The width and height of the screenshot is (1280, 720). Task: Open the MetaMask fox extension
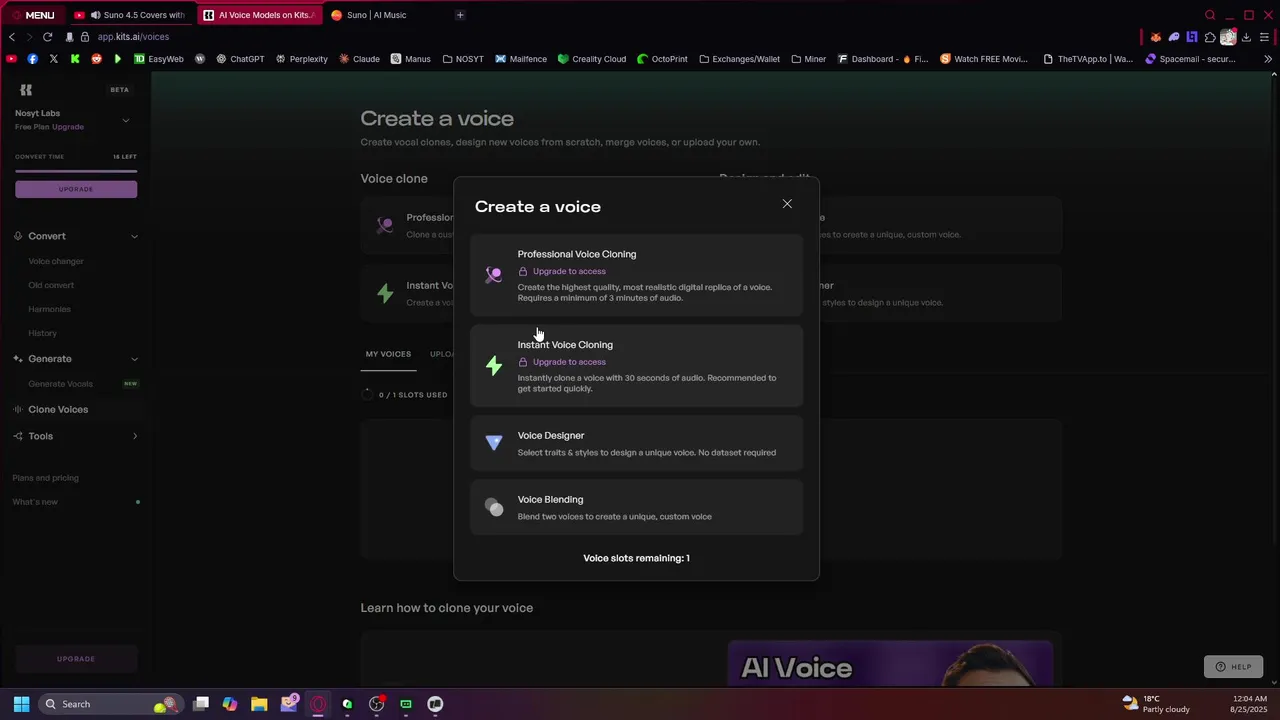(x=1156, y=37)
